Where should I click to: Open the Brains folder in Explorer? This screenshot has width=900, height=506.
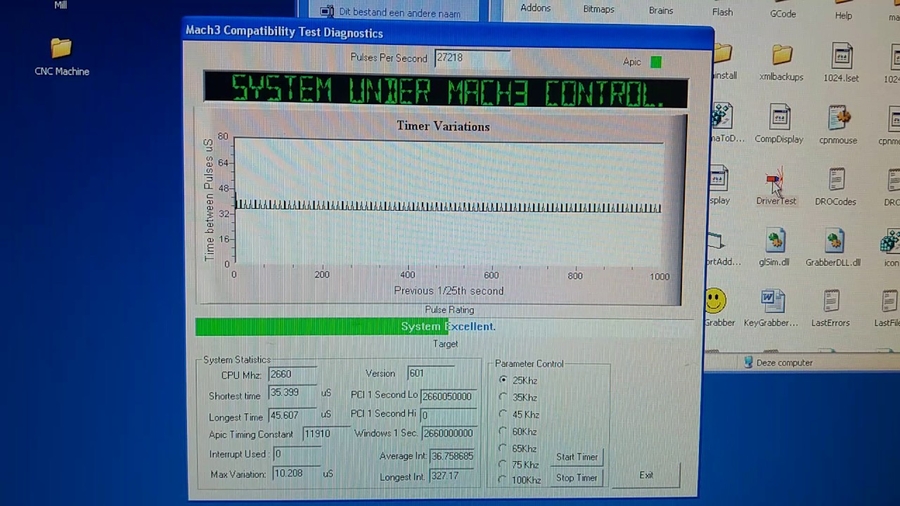point(661,10)
